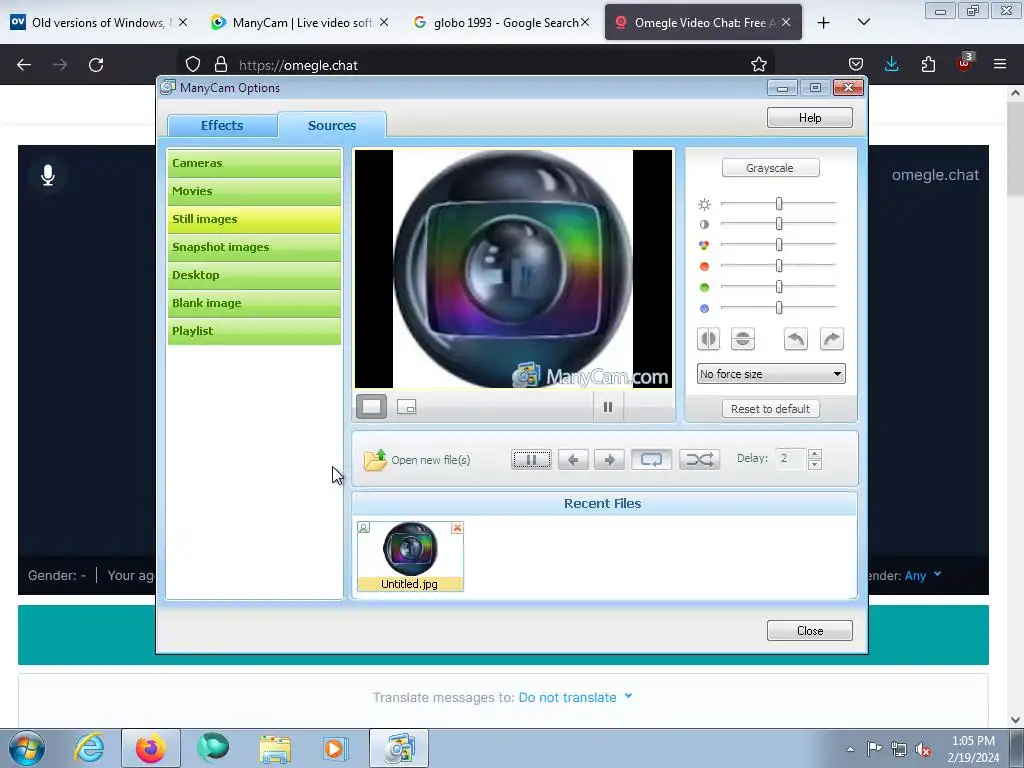This screenshot has height=768, width=1024.
Task: Select the Playlist source
Action: pos(254,331)
